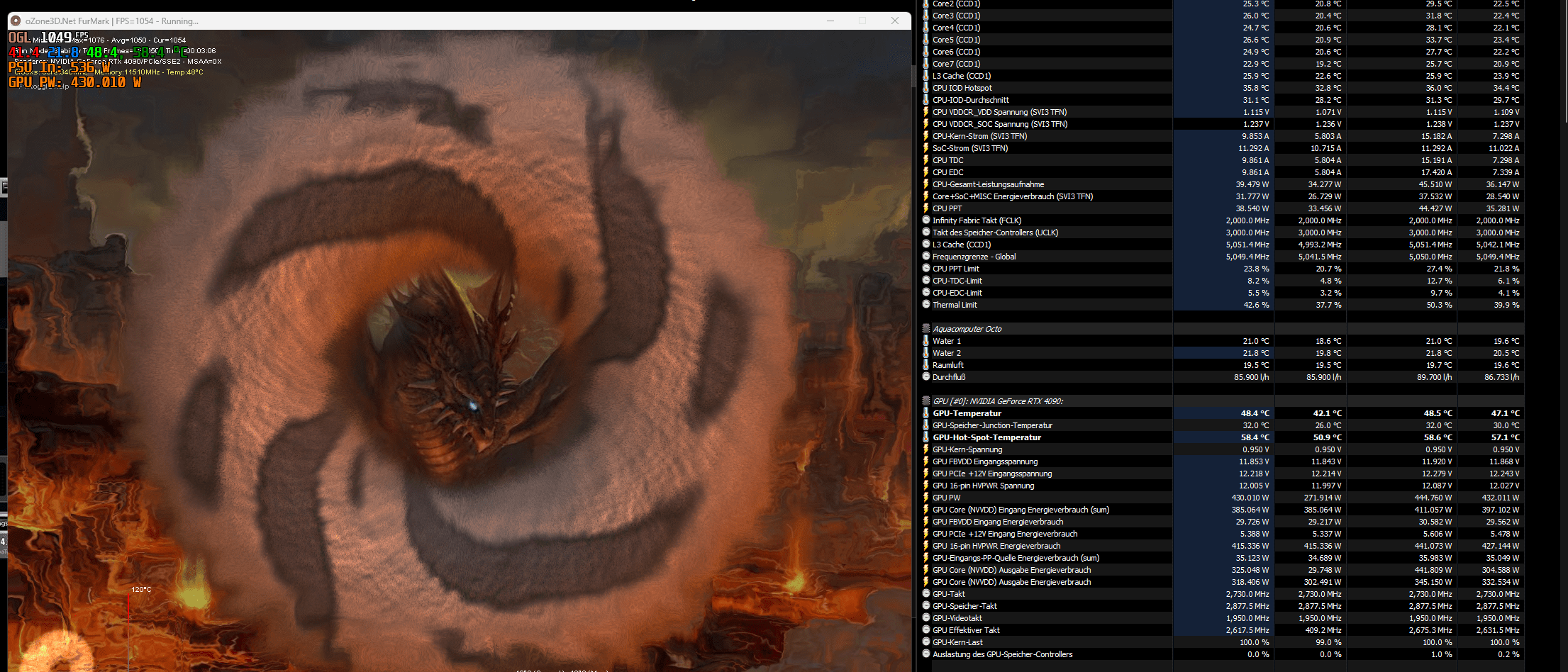Click the thermometer icon beside Core3 (CCD1)
This screenshot has height=672, width=1568.
(925, 16)
